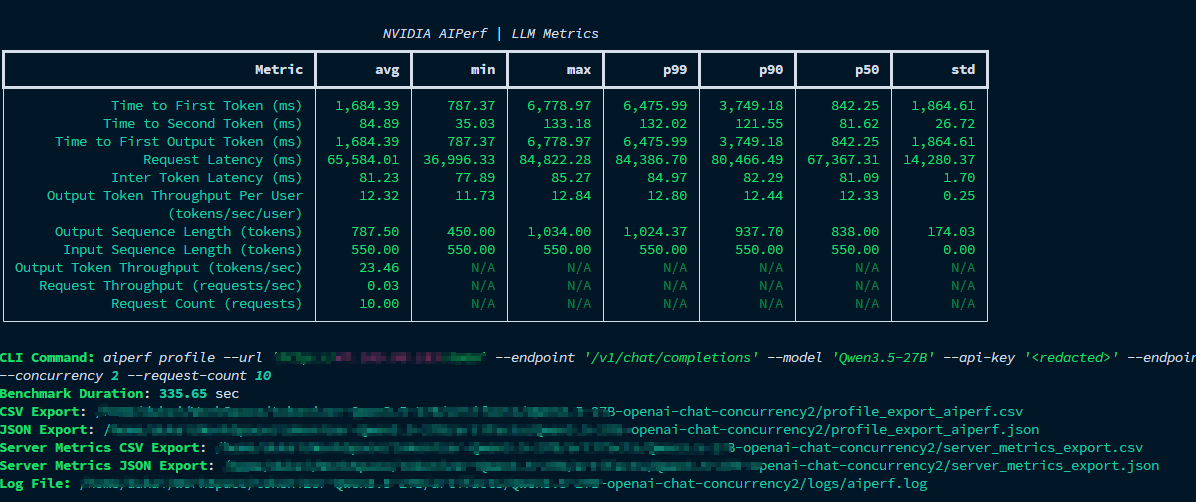The width and height of the screenshot is (1196, 502).
Task: Click Inter Token Latency min 77.89
Action: pyautogui.click(x=475, y=178)
